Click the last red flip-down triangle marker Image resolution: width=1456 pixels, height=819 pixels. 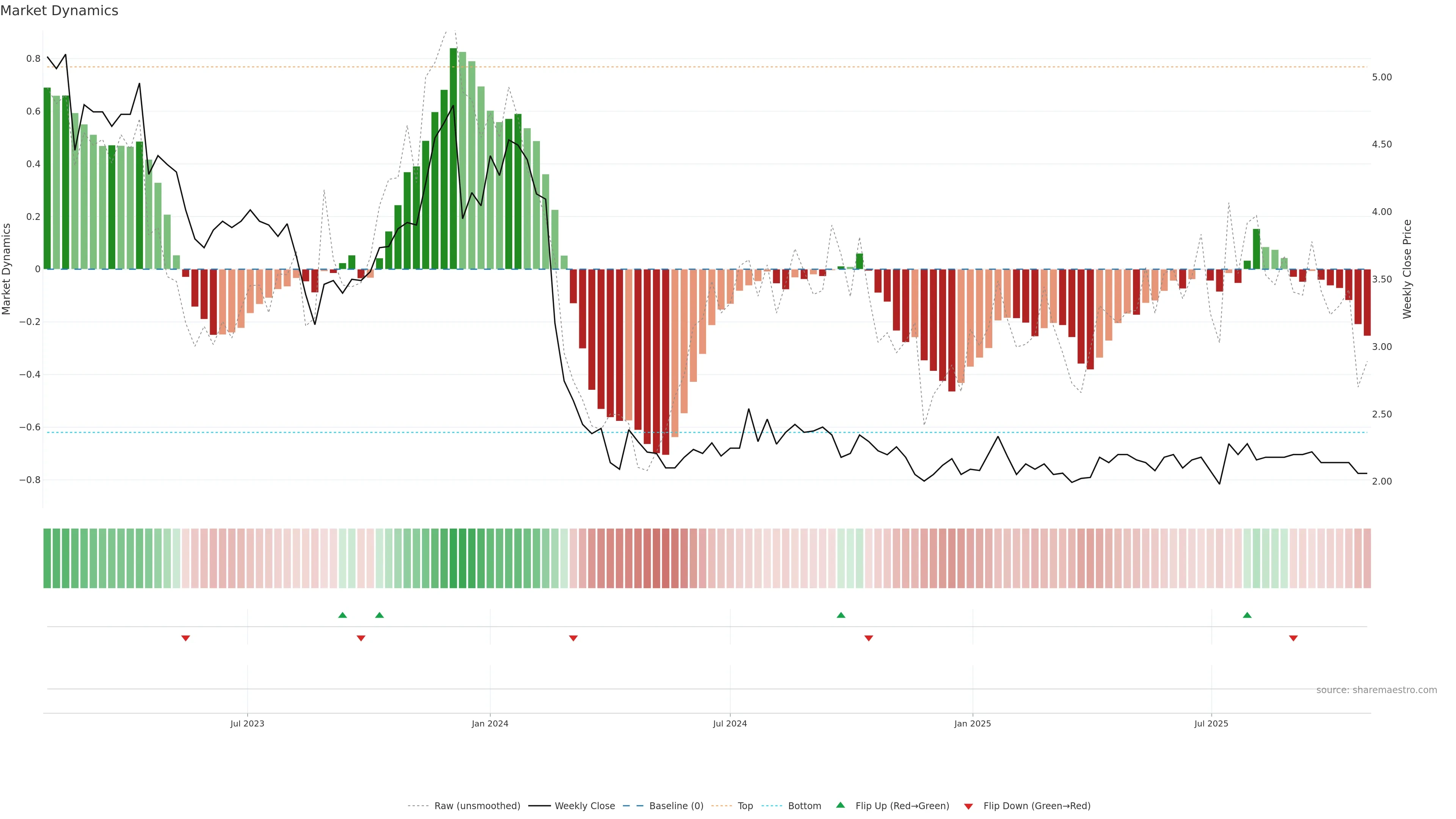(x=1293, y=638)
